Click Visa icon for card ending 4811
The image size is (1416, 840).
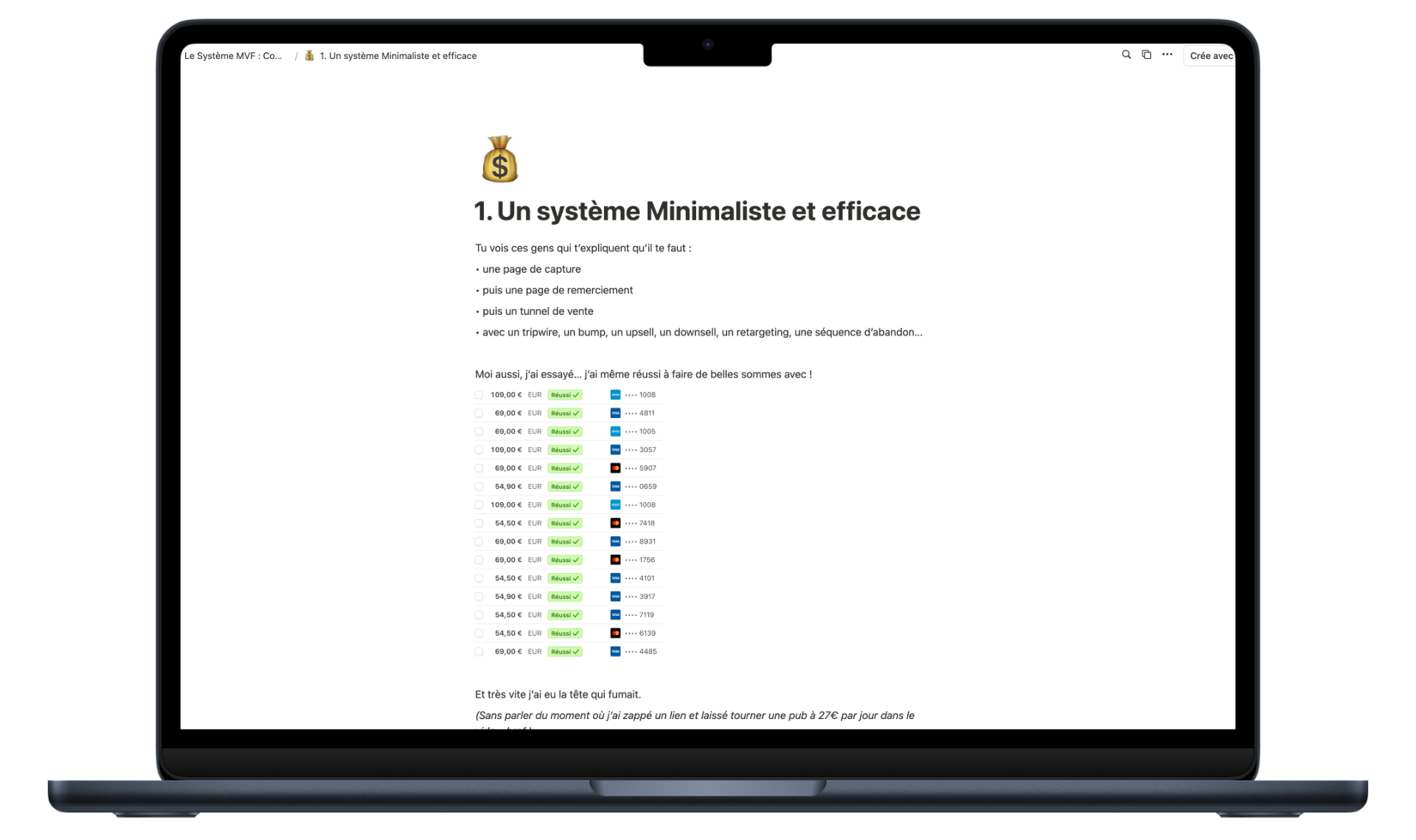[x=615, y=413]
